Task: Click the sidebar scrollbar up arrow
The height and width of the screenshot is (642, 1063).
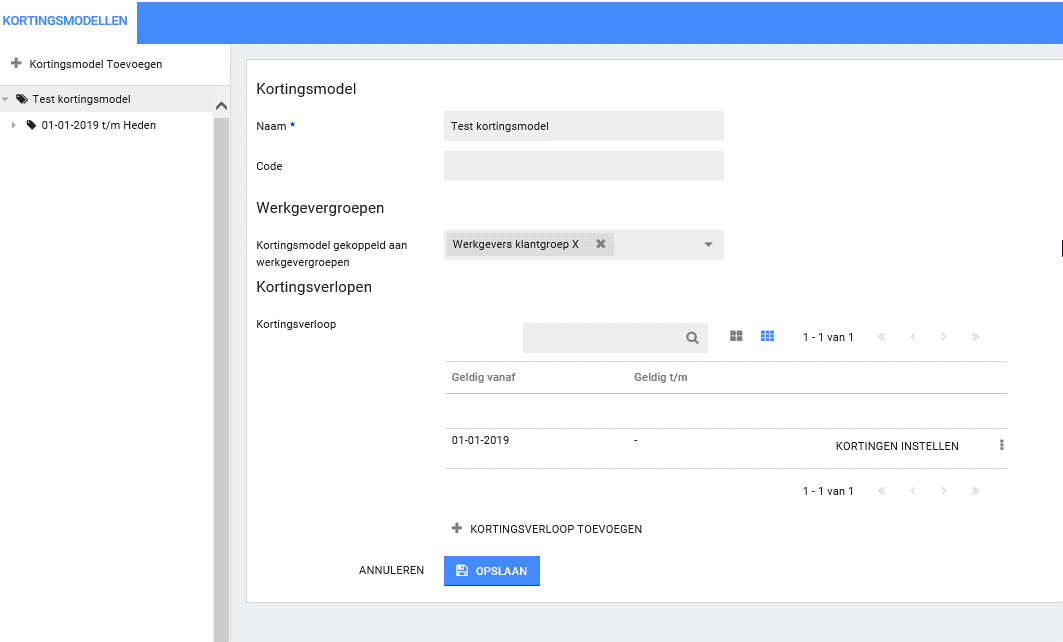Action: pos(222,106)
